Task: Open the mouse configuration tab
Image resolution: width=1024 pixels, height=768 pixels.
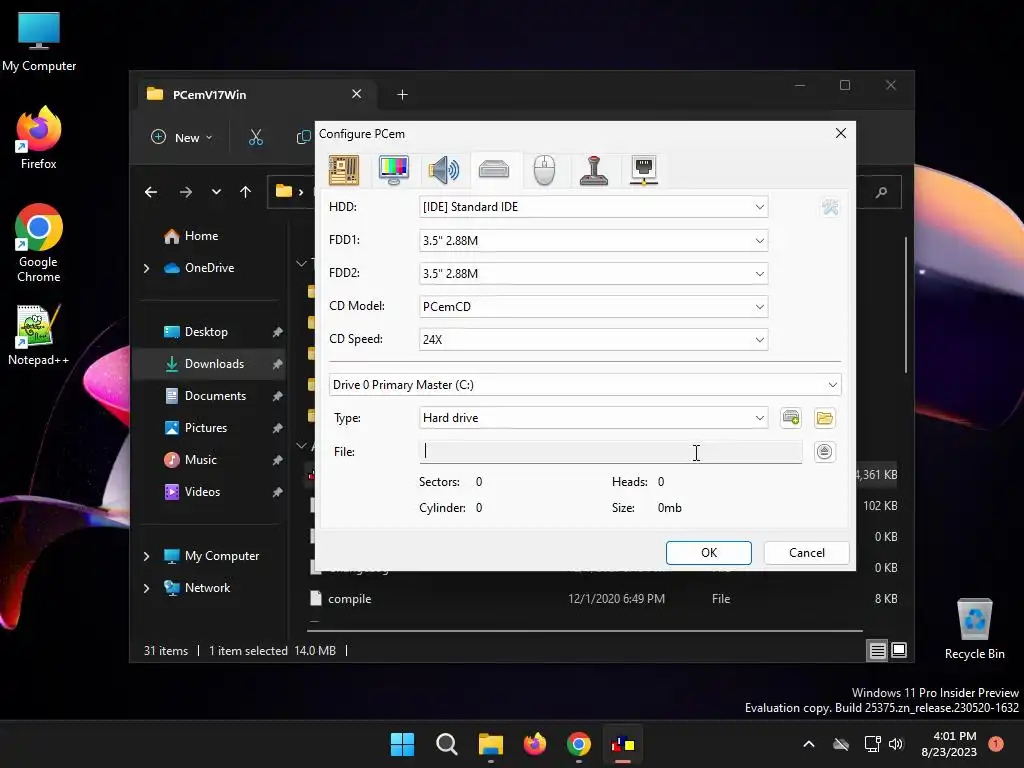Action: pyautogui.click(x=544, y=170)
